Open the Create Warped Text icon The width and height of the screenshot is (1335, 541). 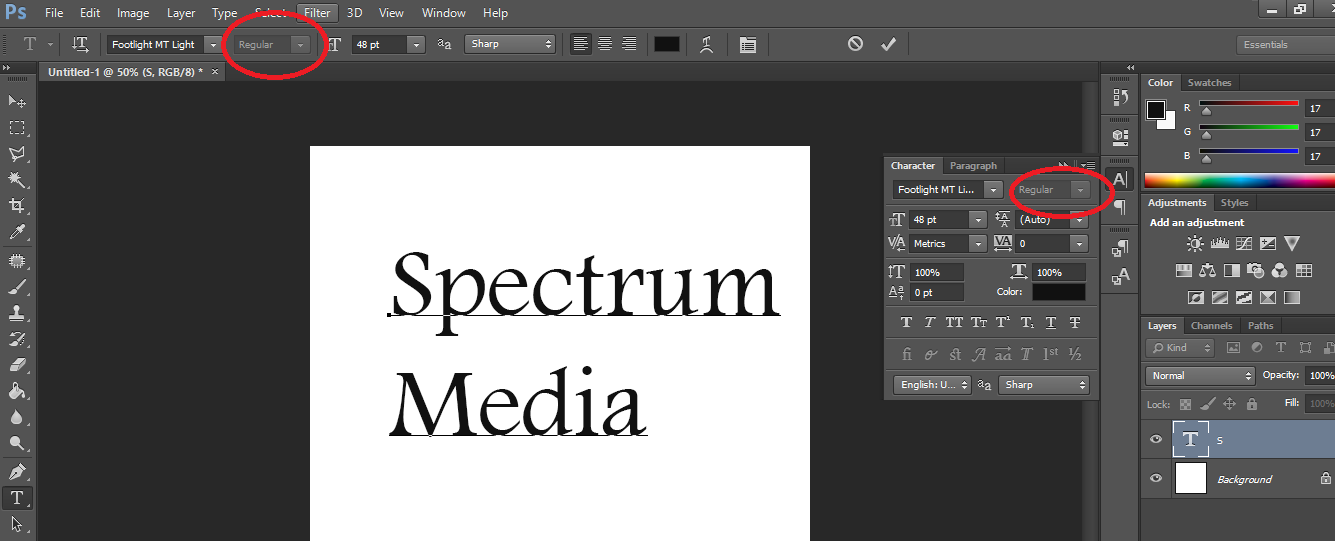tap(707, 44)
